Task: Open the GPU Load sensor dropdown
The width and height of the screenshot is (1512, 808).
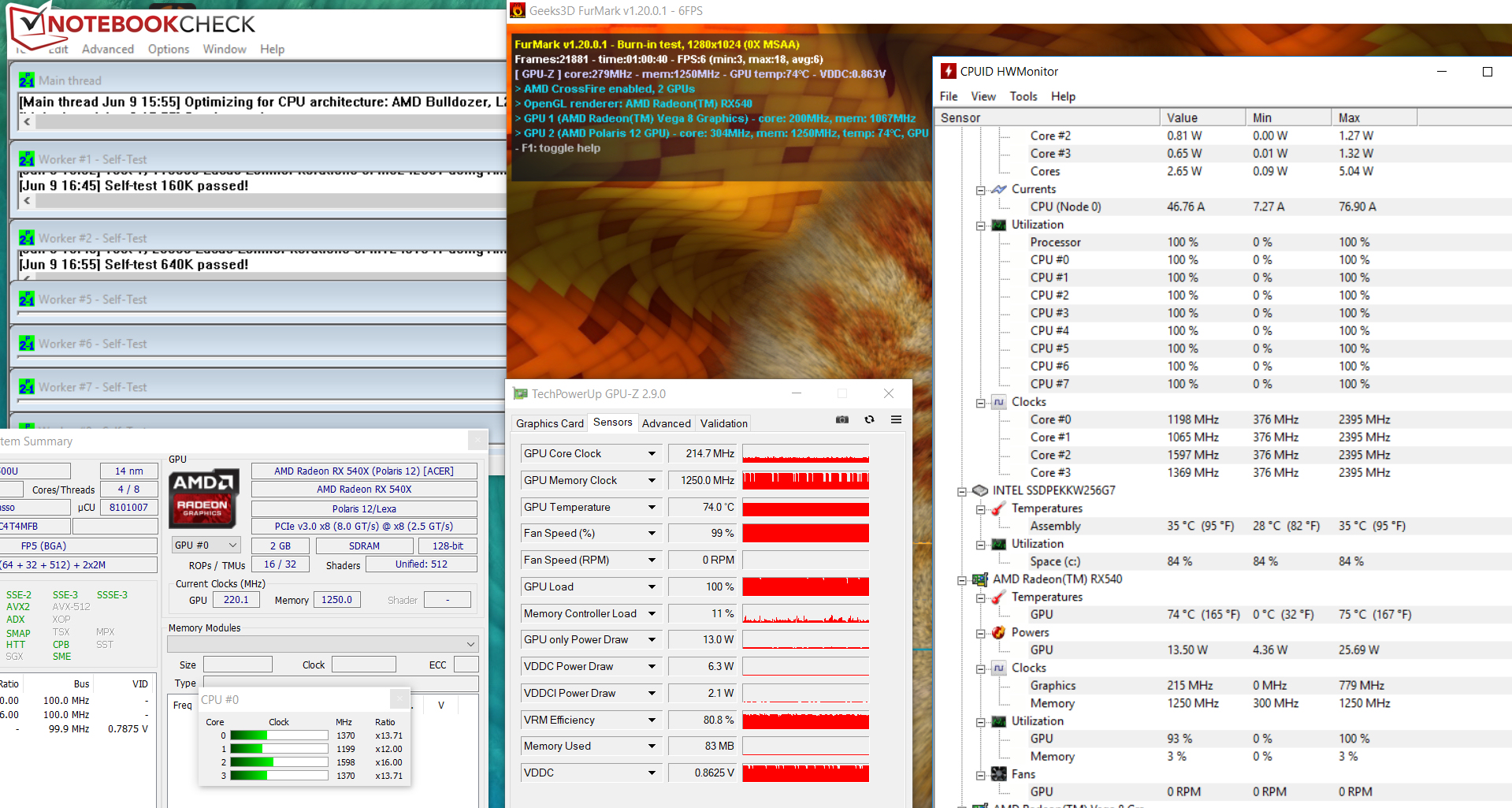Action: point(652,586)
